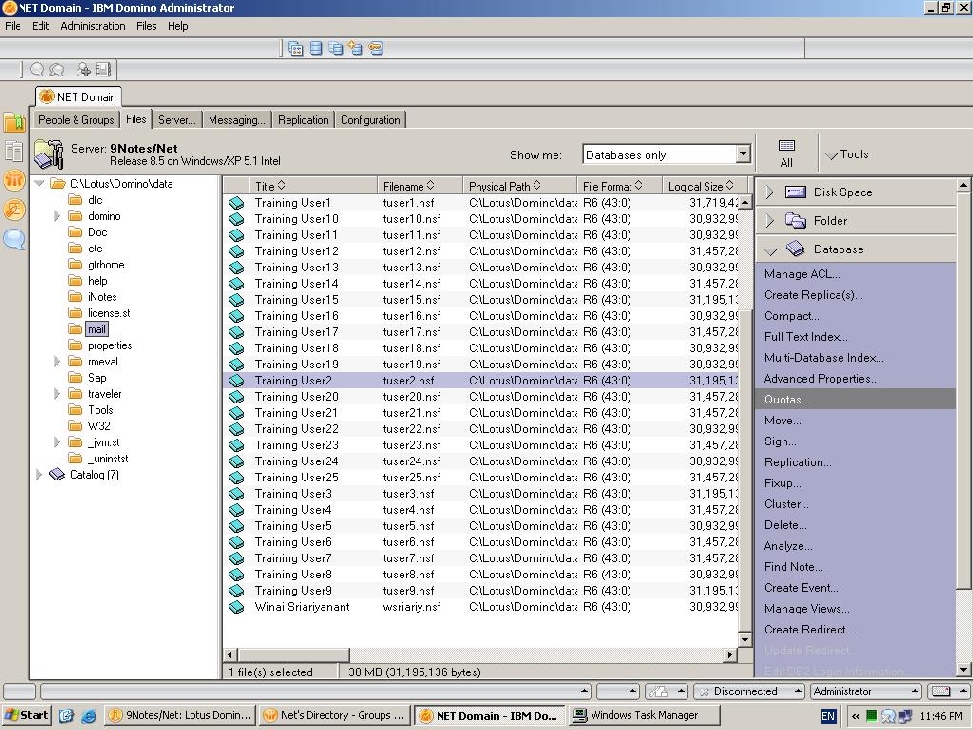Click Full Text Index... tool
Screen dimensions: 973x730
[805, 337]
